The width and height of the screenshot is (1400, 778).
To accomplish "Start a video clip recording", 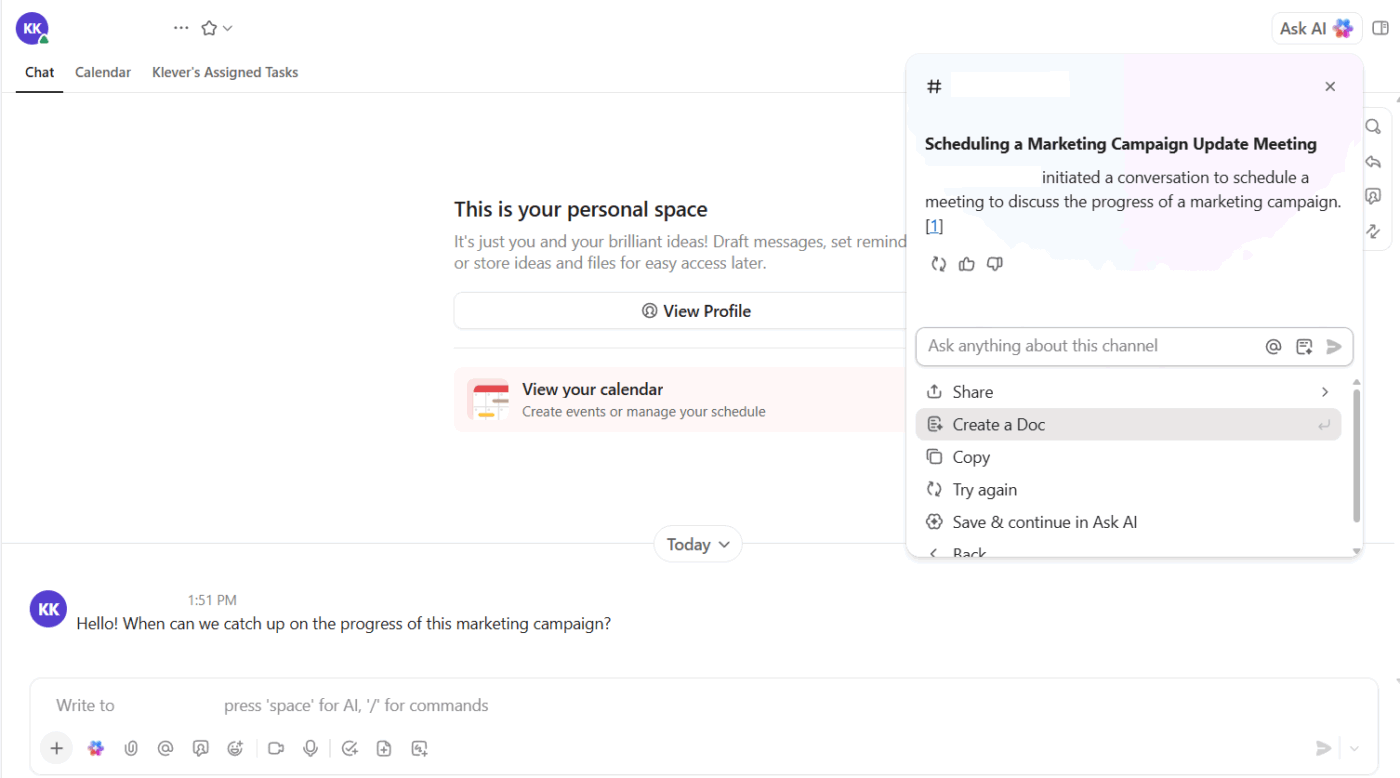I will pos(277,748).
